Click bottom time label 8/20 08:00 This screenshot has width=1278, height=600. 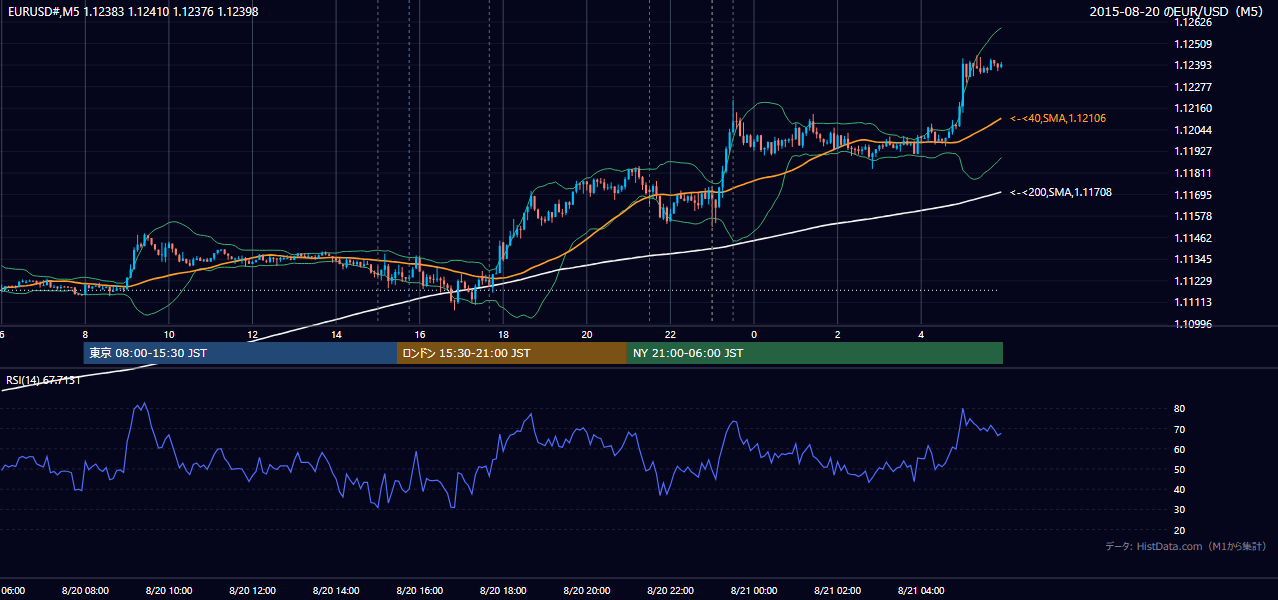tap(85, 591)
